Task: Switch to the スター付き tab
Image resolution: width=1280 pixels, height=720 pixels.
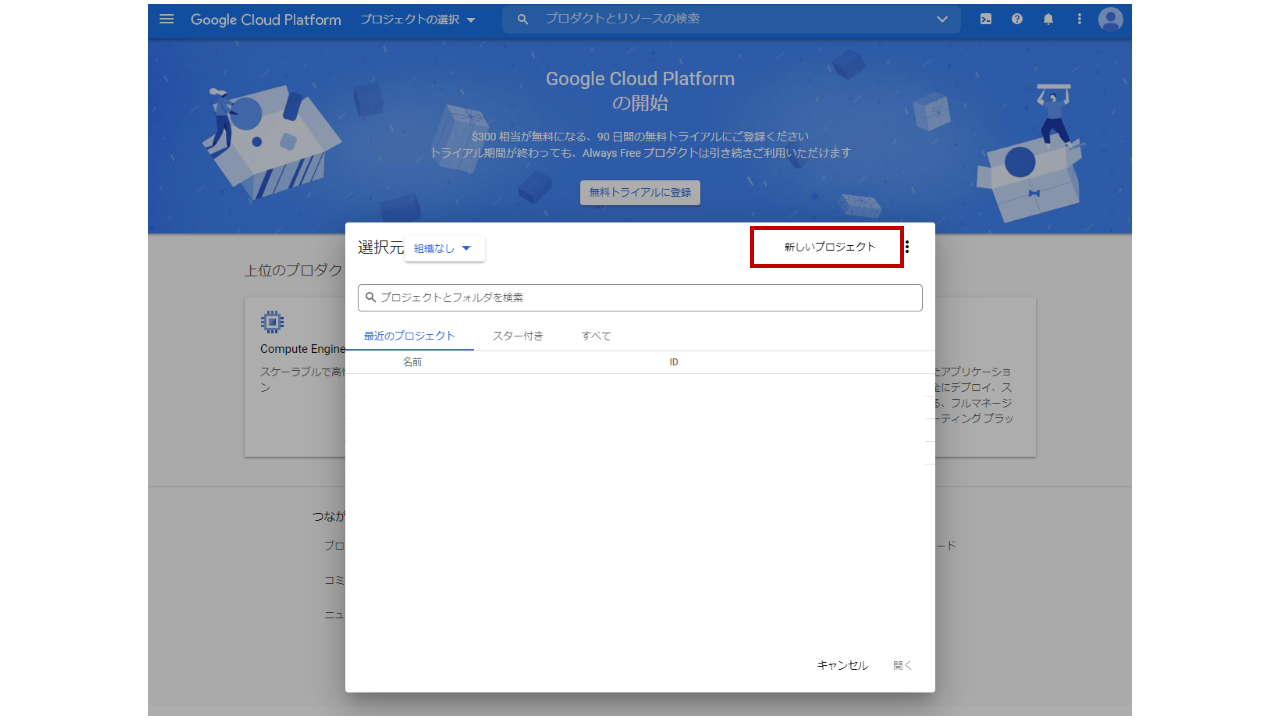Action: coord(518,336)
